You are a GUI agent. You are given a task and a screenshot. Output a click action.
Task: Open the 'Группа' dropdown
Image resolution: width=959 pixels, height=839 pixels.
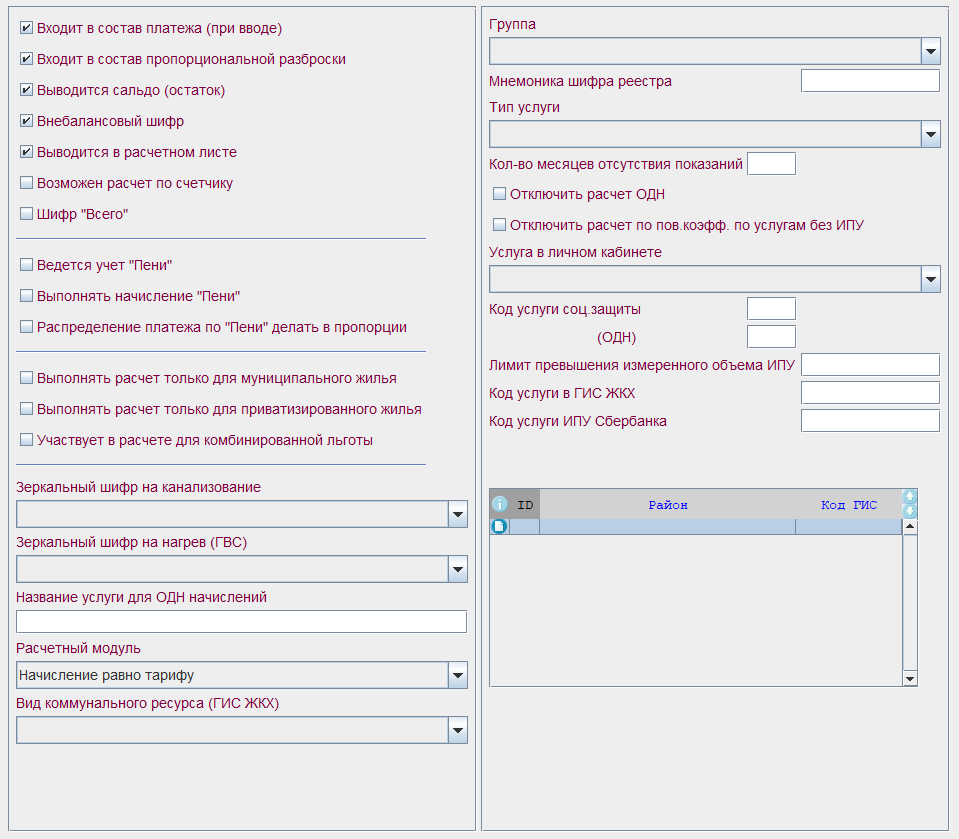tap(930, 51)
